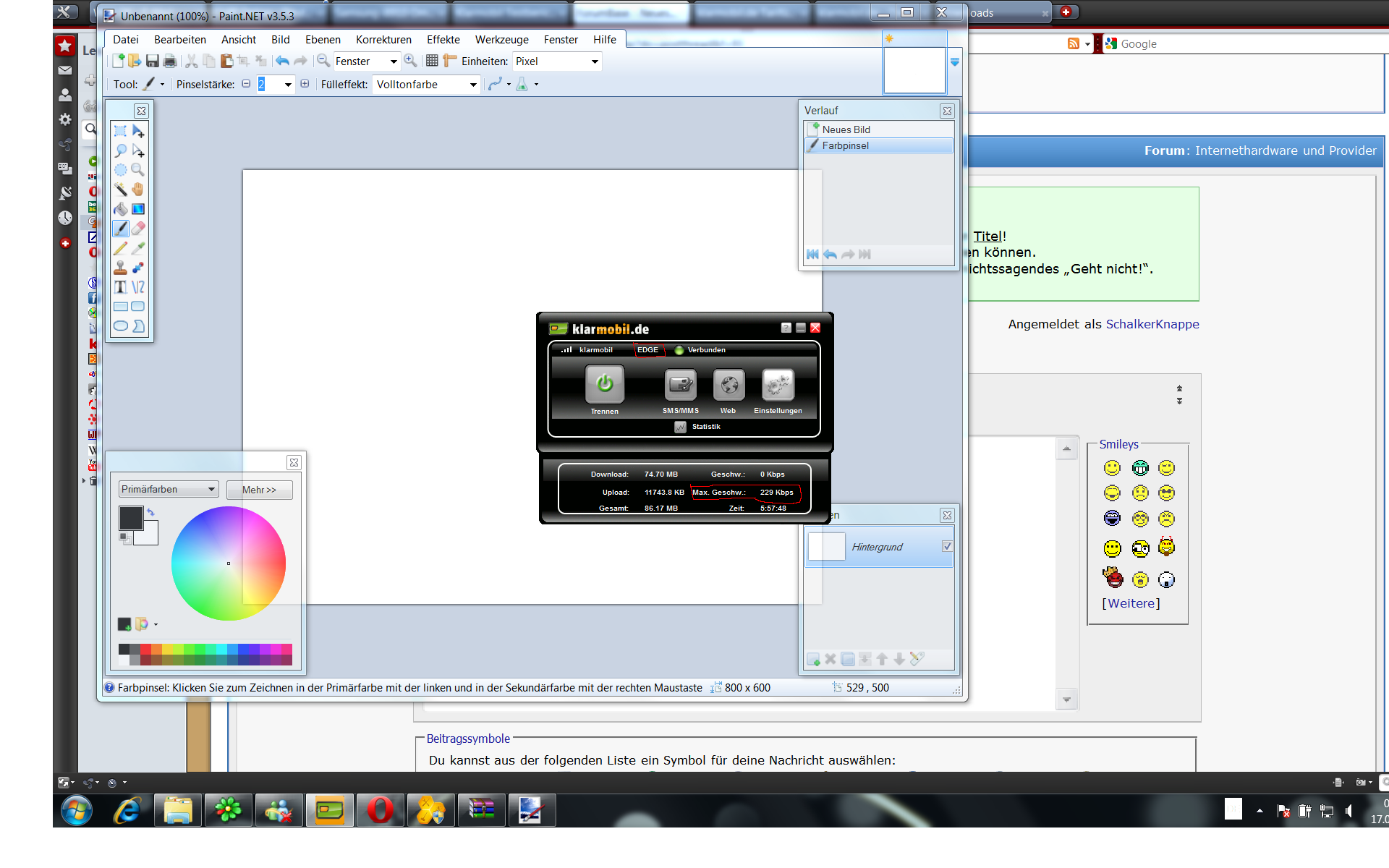Select the Magic Wand tool

tap(121, 190)
